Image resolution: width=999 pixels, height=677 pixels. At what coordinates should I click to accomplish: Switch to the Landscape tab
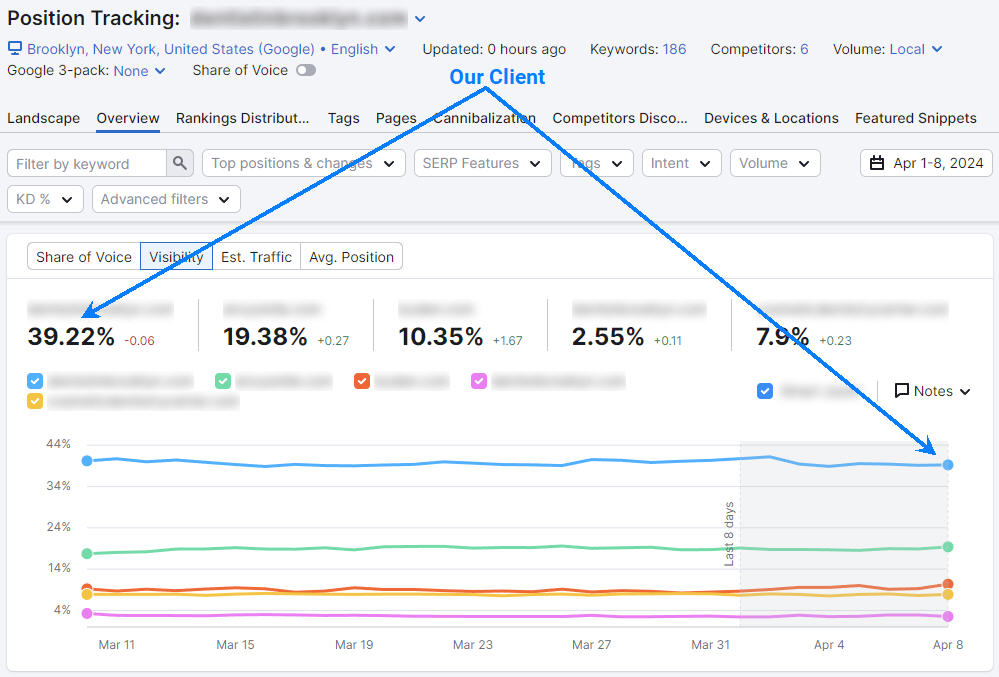43,118
